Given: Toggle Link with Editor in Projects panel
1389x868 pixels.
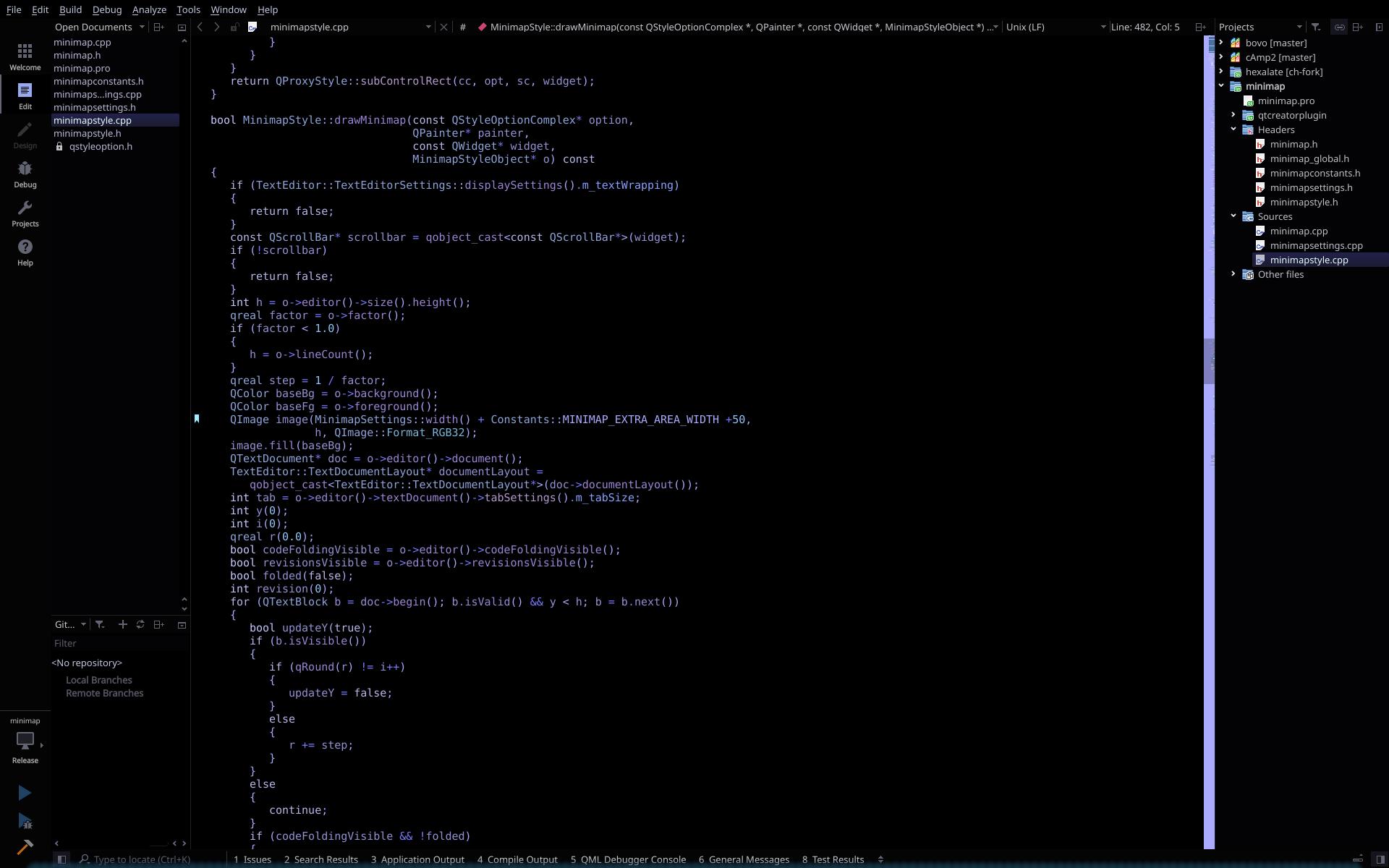Looking at the screenshot, I should pos(1338,27).
